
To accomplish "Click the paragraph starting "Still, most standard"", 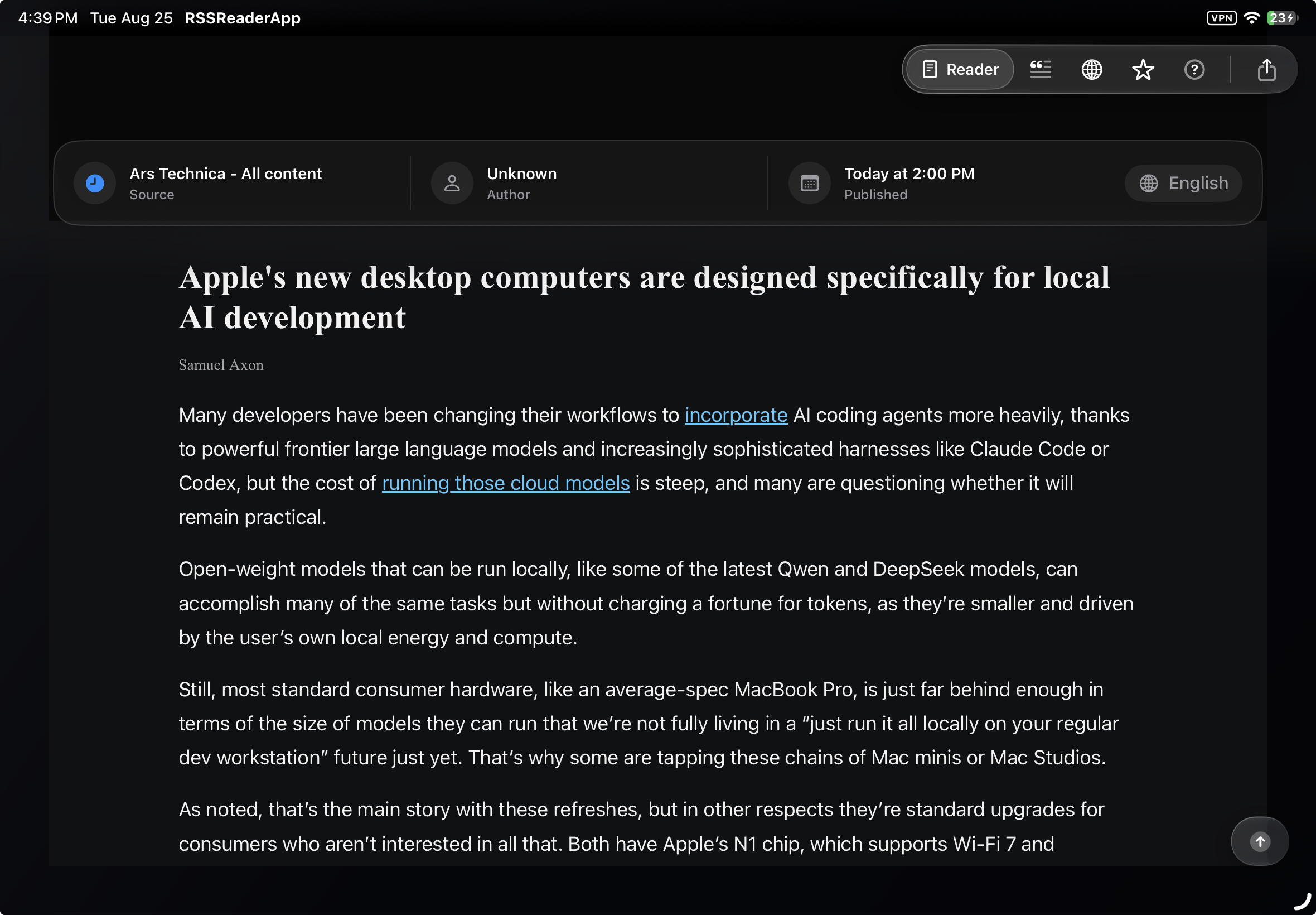I will [x=649, y=723].
